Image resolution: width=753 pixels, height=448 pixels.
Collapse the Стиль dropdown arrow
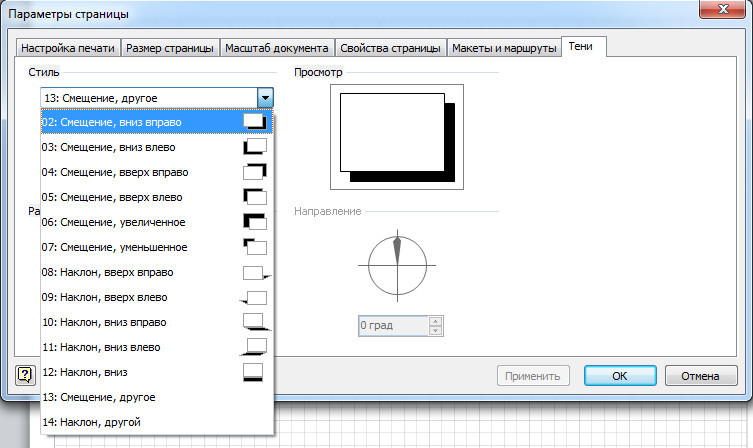265,98
